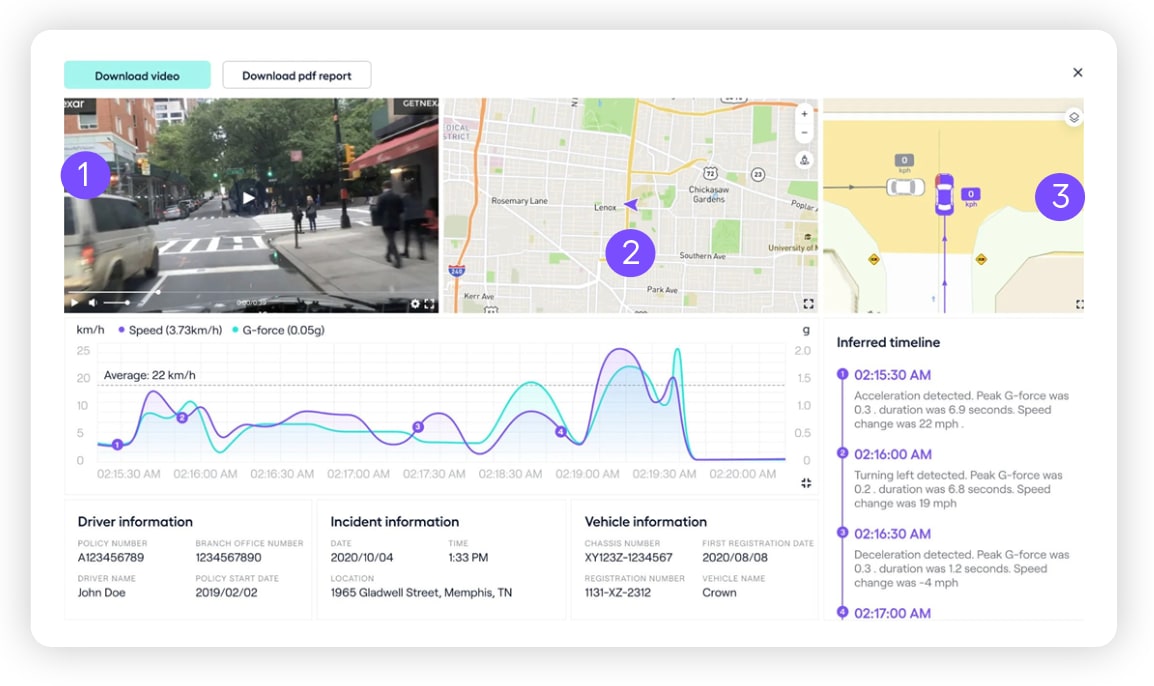Click left yellow warning sign on reconstruction map

(x=874, y=259)
